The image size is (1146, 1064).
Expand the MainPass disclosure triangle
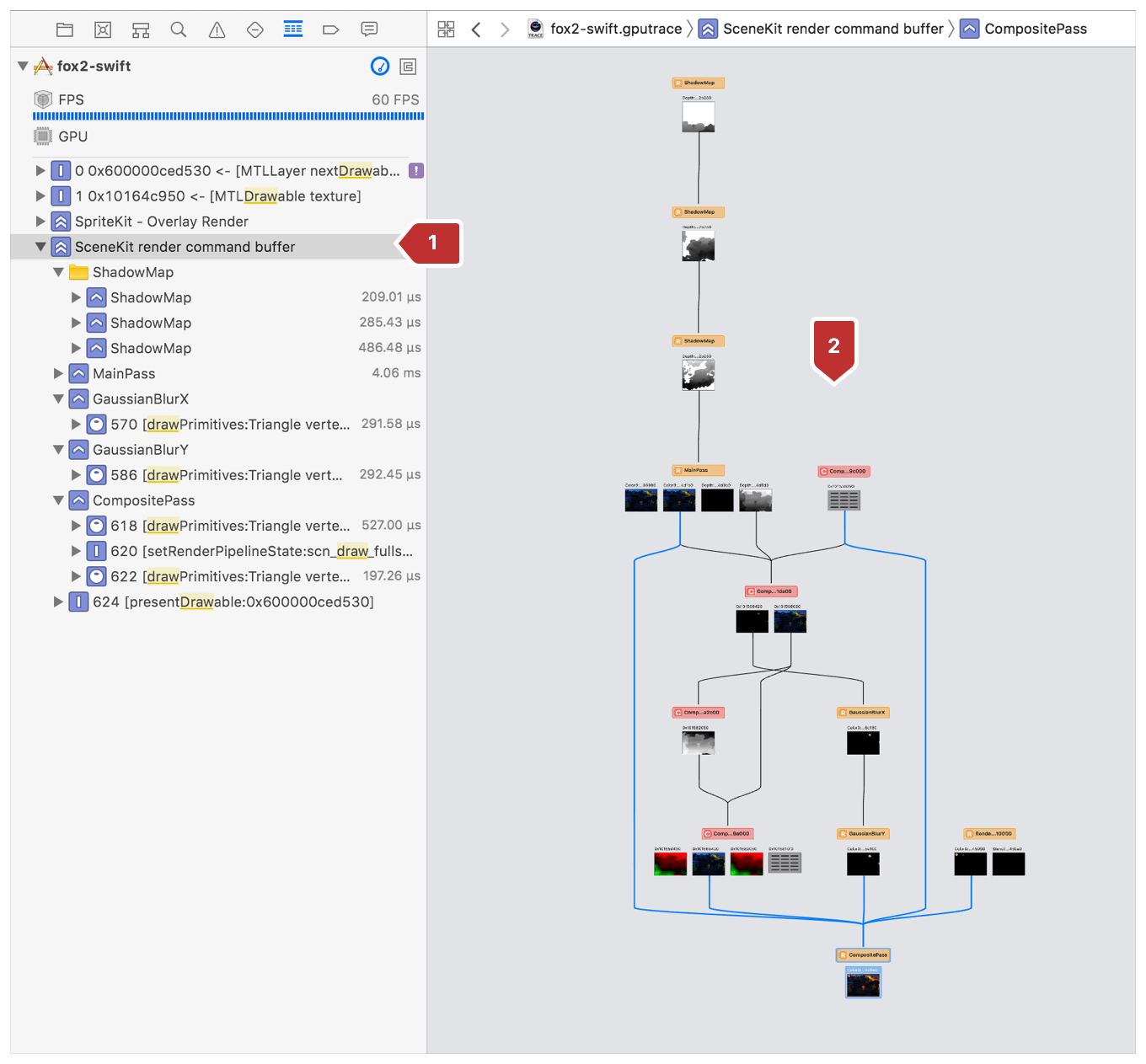58,373
